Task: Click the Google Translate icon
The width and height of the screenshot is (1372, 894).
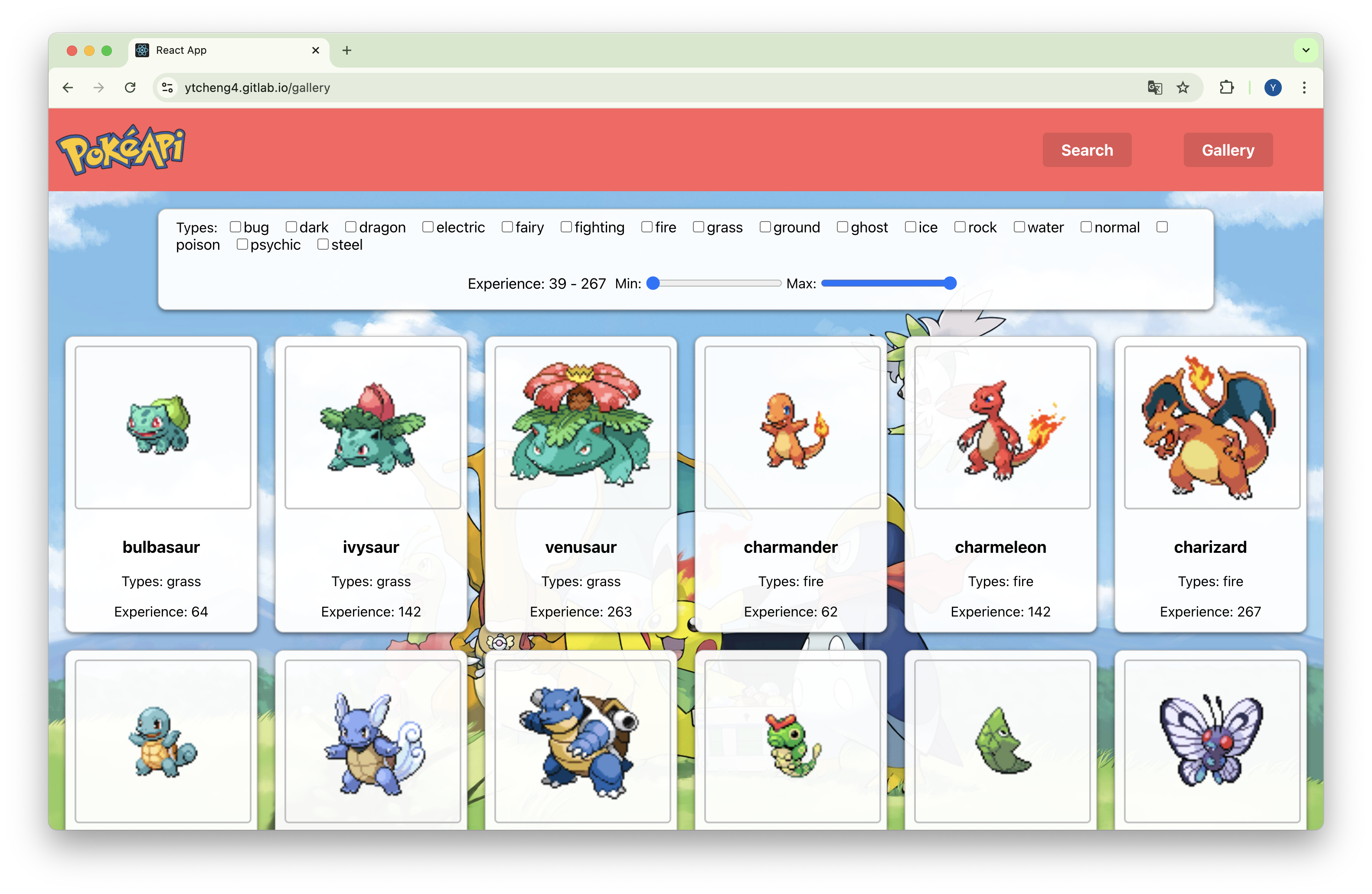Action: [1155, 88]
